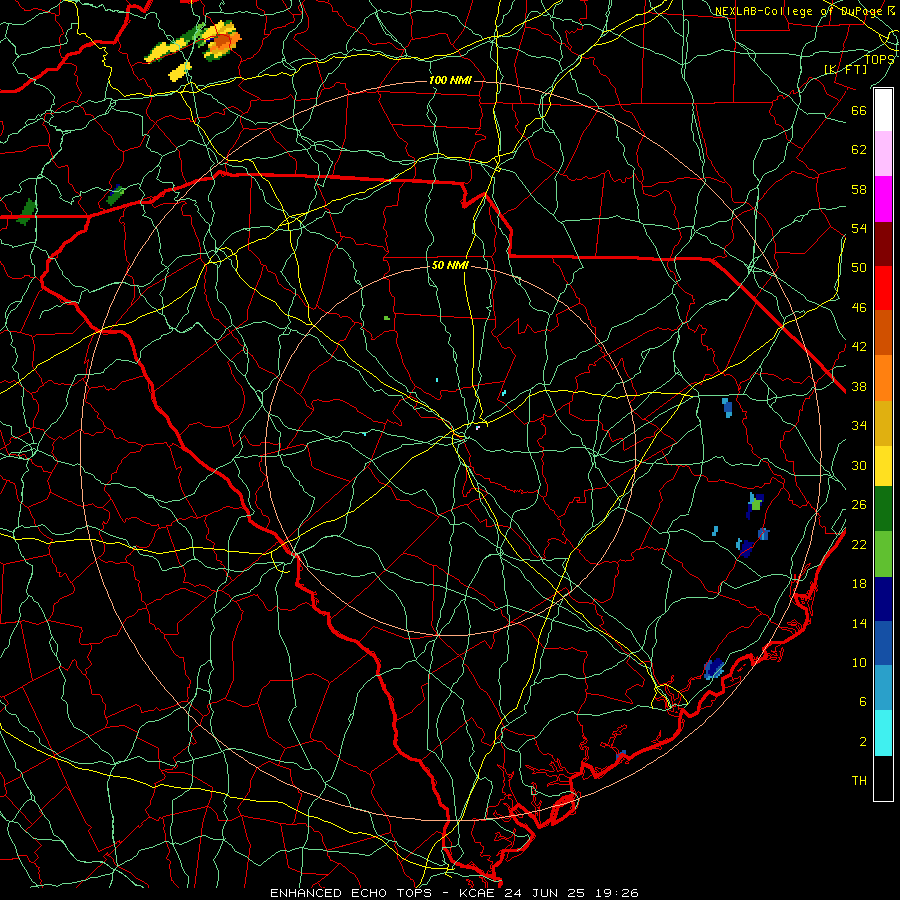
Task: Click the orange-cored storm echo at top left
Action: tap(222, 40)
